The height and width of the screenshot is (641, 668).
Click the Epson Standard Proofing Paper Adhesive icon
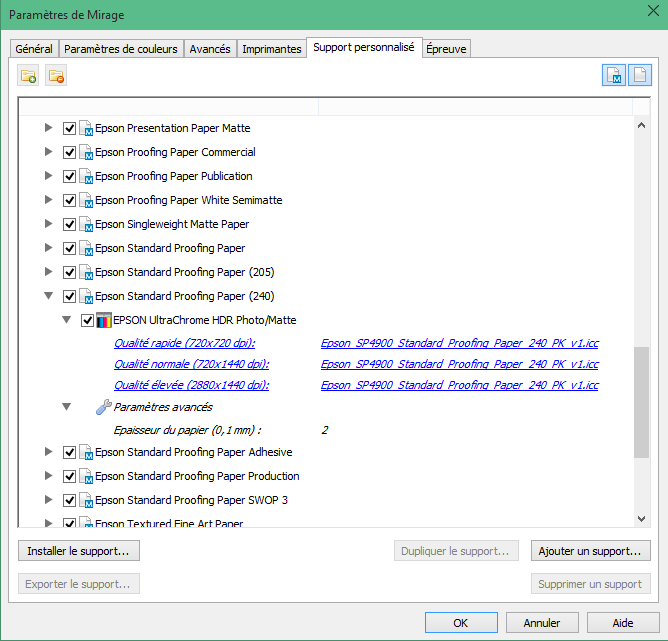tap(86, 452)
